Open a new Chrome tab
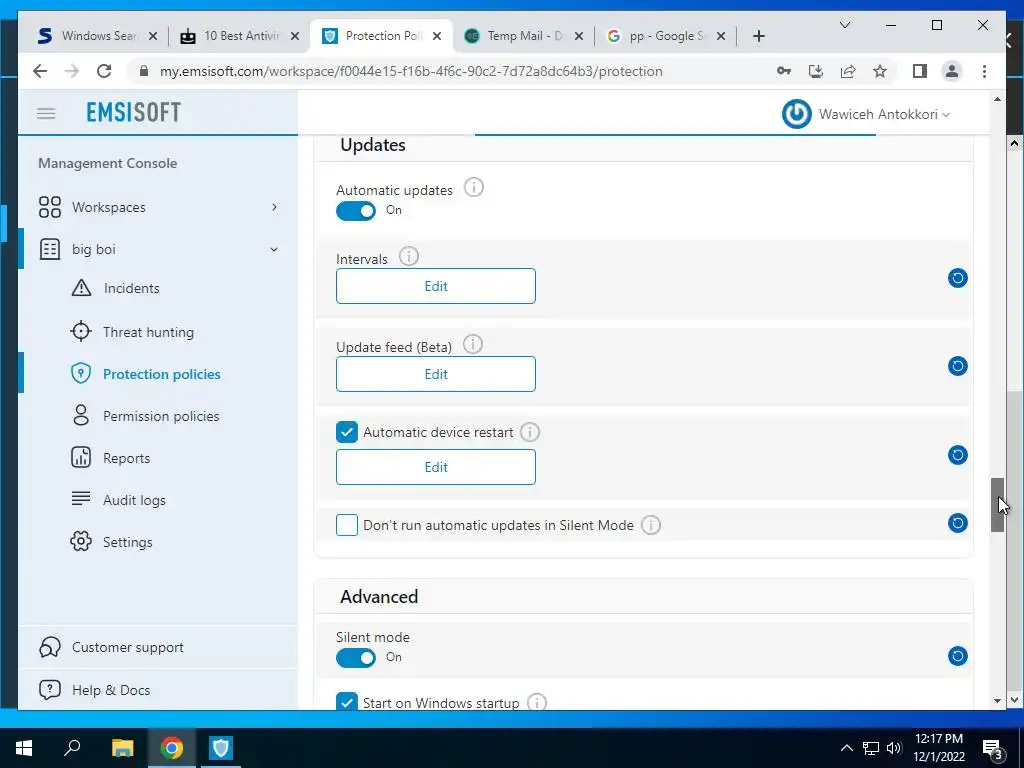The image size is (1024, 768). pos(758,36)
